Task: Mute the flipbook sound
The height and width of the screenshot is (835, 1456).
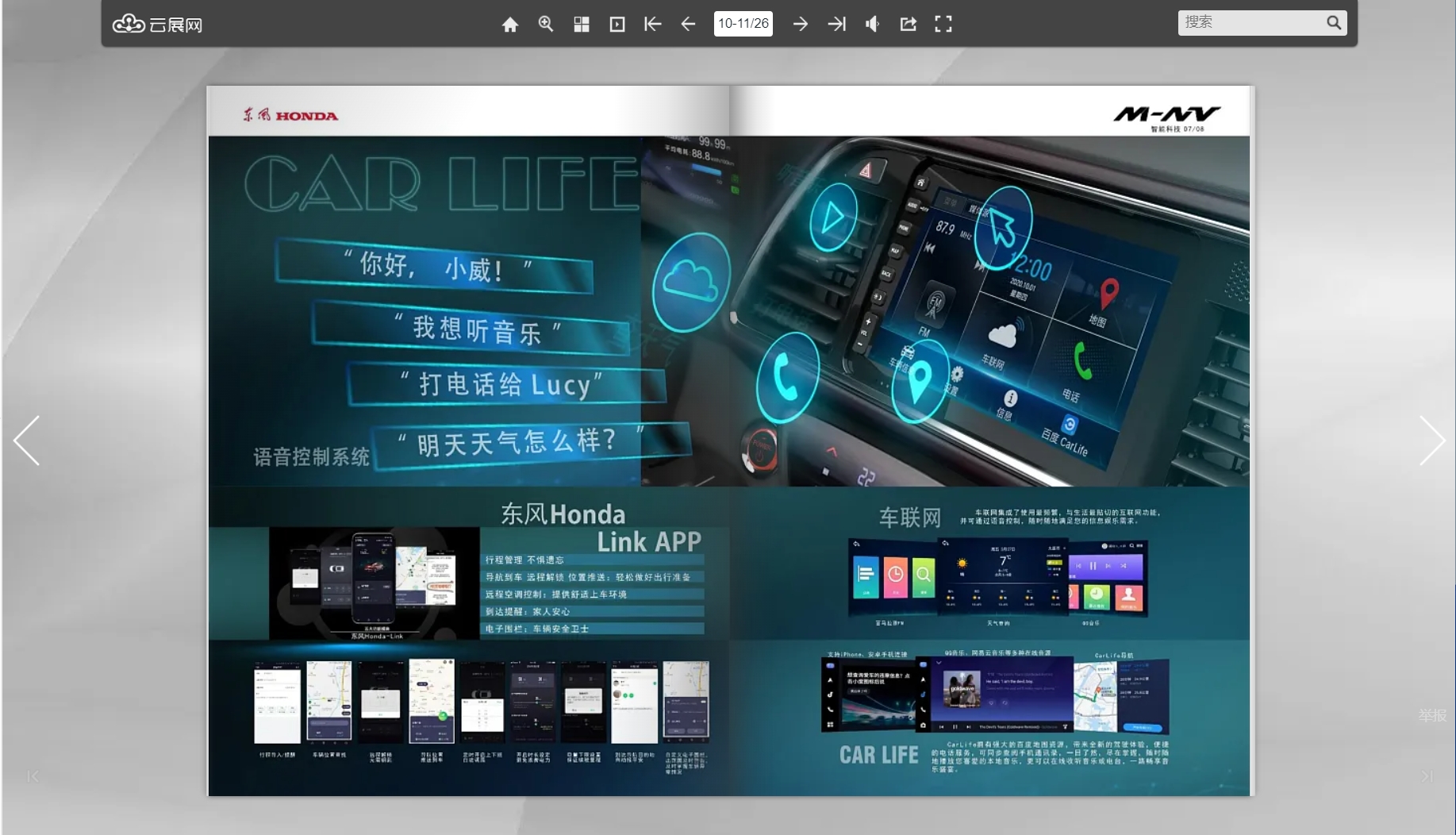Action: pos(872,24)
